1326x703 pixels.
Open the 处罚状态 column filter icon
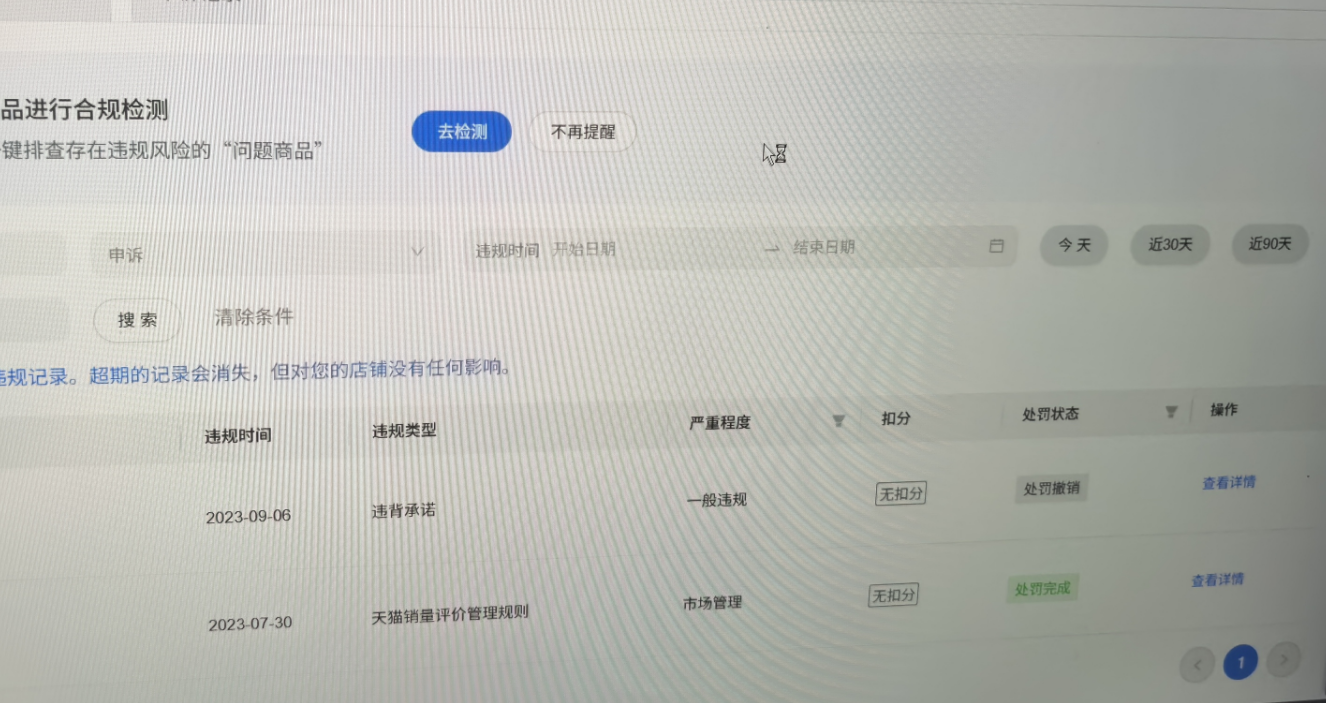pos(1171,412)
